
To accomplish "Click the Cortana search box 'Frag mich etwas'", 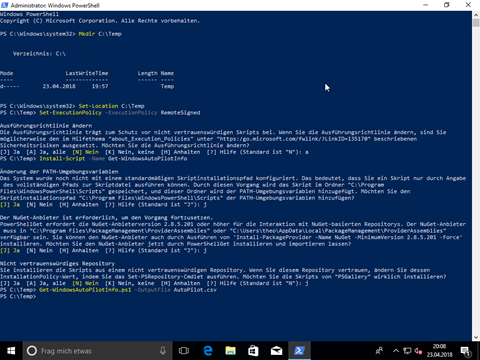I will tap(97, 351).
